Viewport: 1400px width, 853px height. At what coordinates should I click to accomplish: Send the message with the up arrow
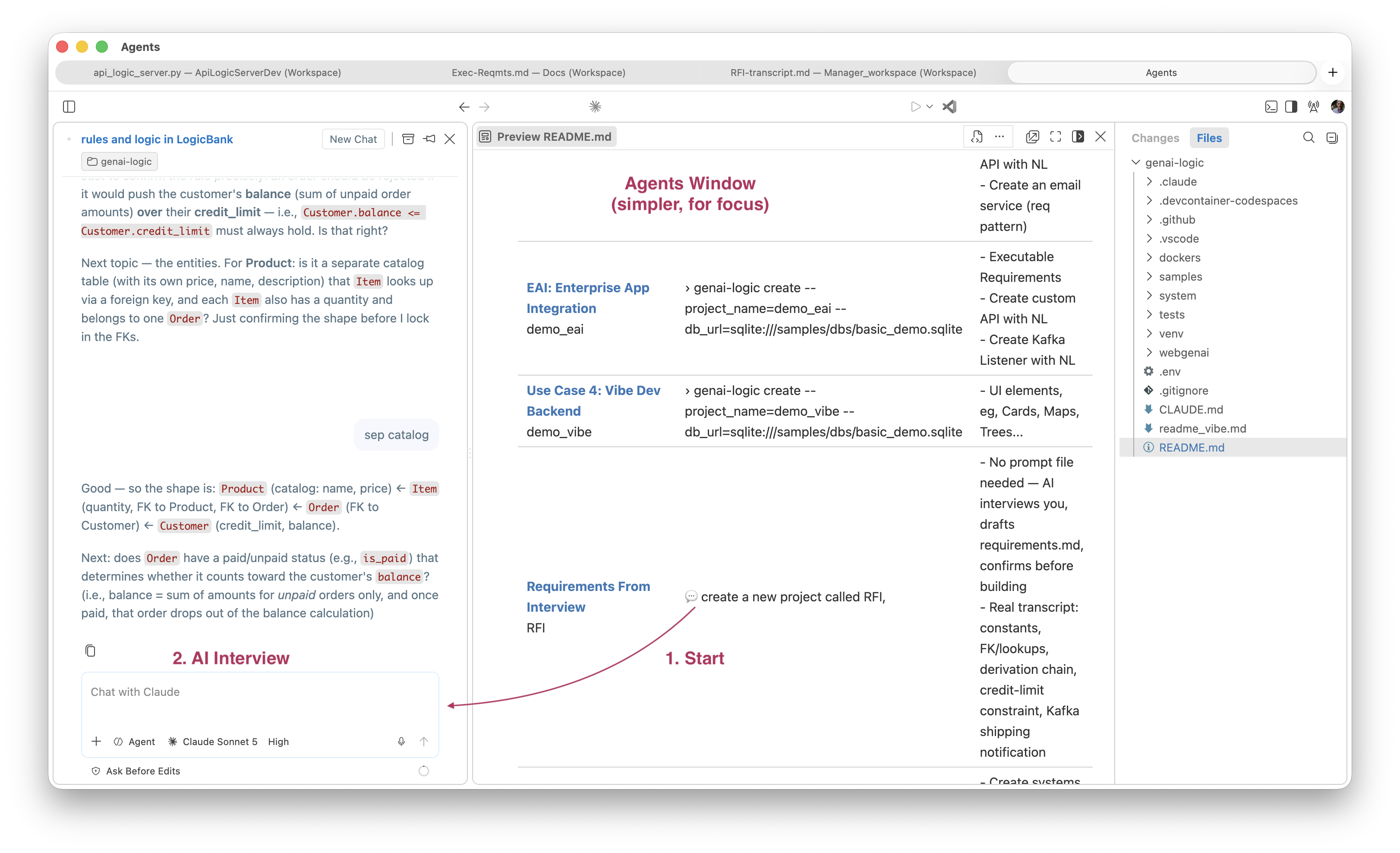coord(424,742)
